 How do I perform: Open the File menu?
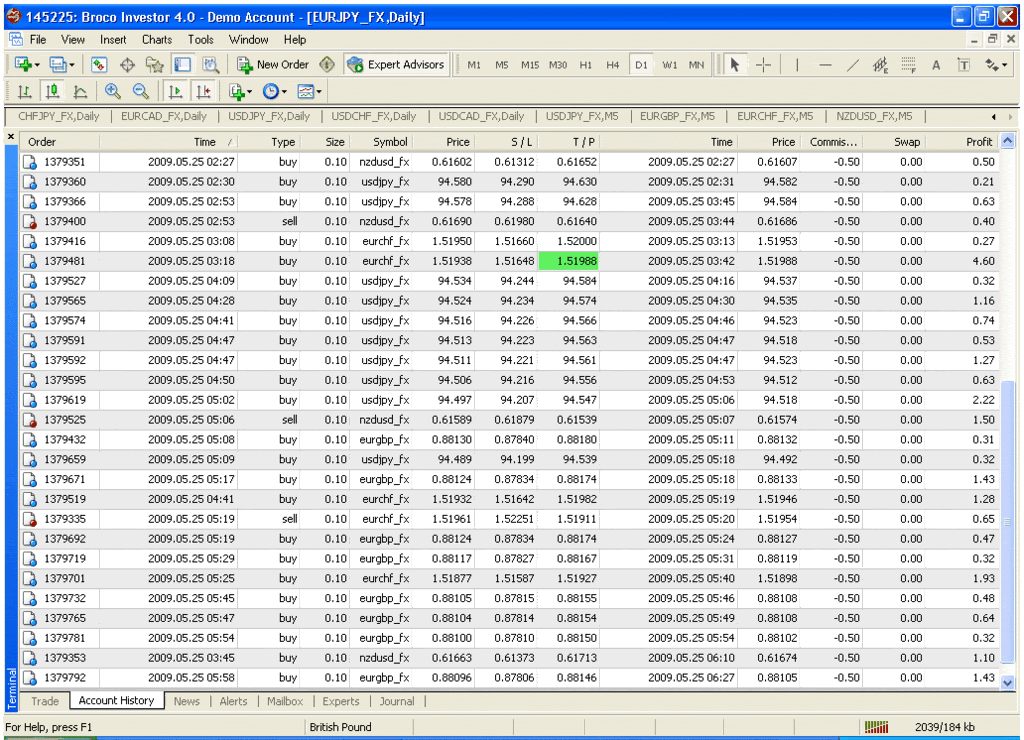point(38,40)
